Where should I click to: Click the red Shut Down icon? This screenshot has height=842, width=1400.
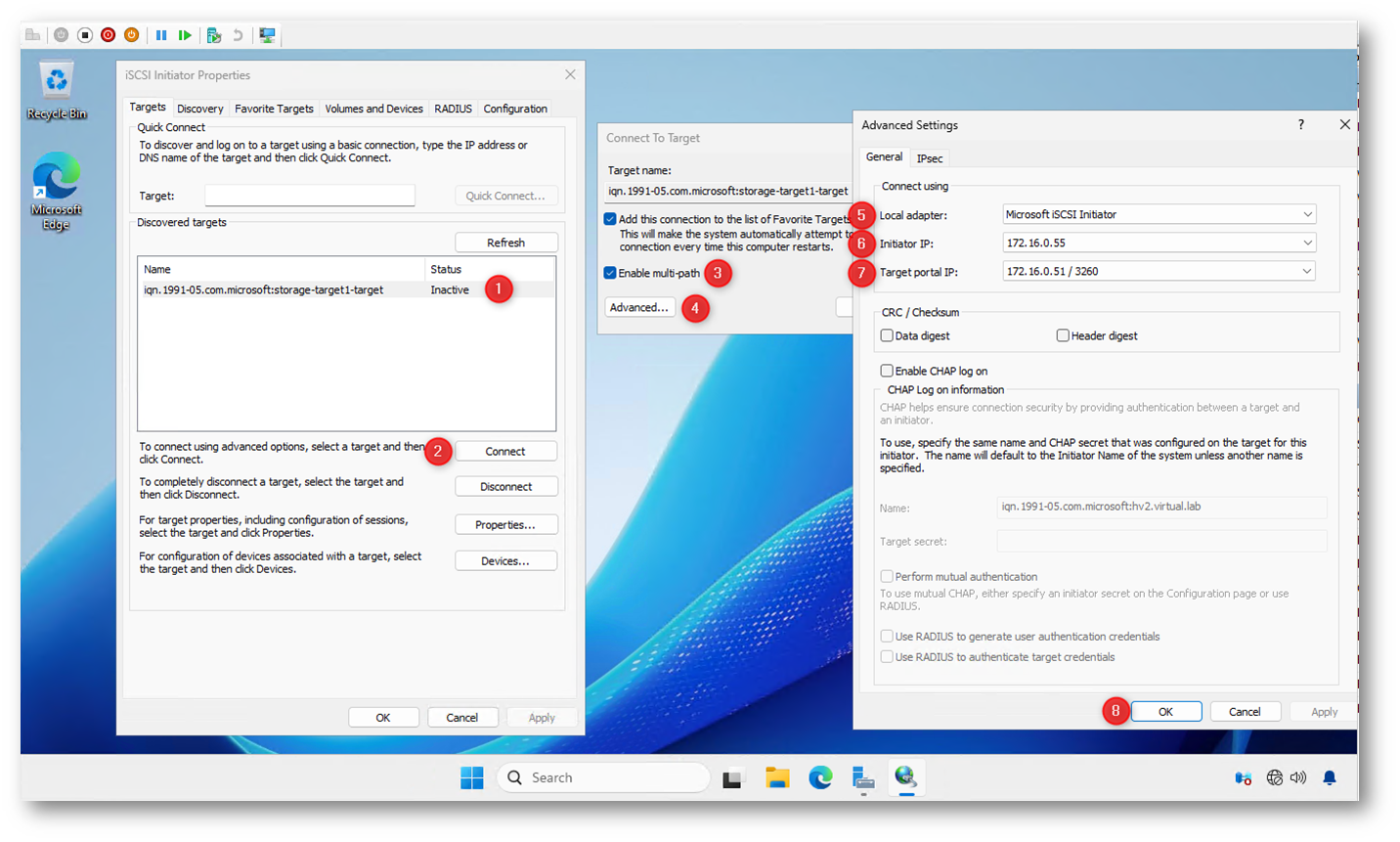(x=109, y=35)
